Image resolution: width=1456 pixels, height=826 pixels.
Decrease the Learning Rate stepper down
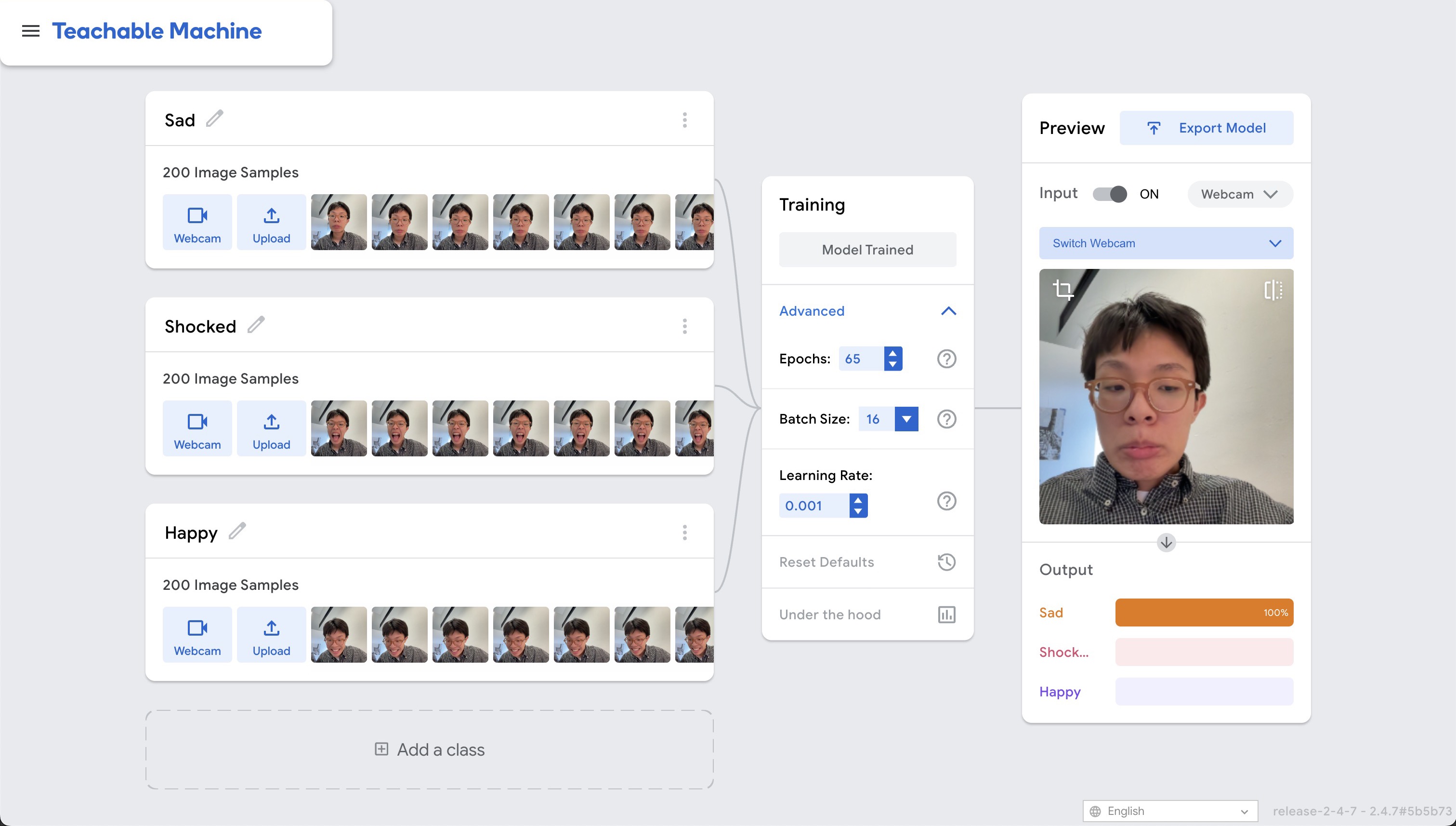coord(858,512)
